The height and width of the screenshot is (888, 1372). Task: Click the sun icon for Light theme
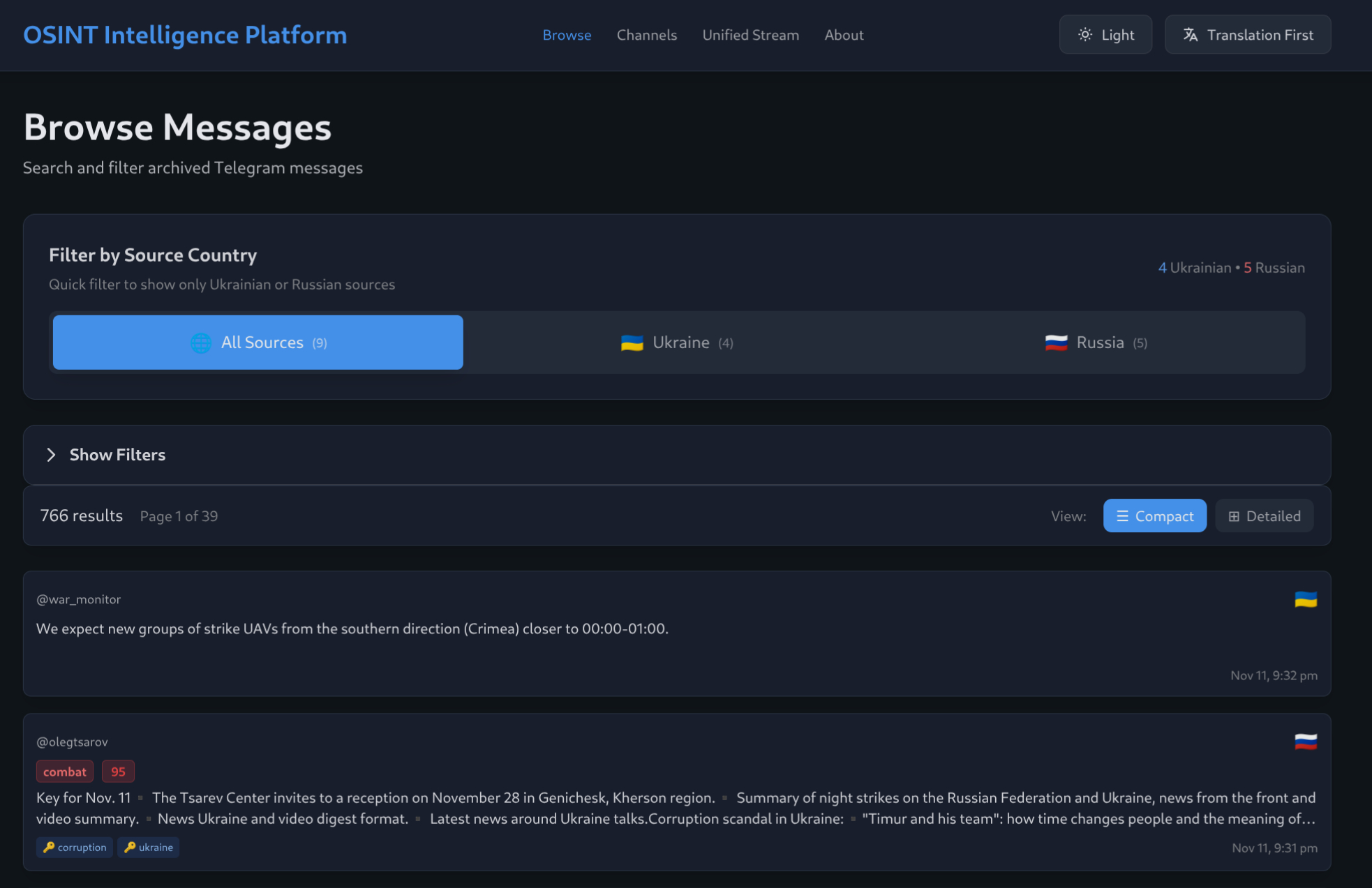(1084, 35)
